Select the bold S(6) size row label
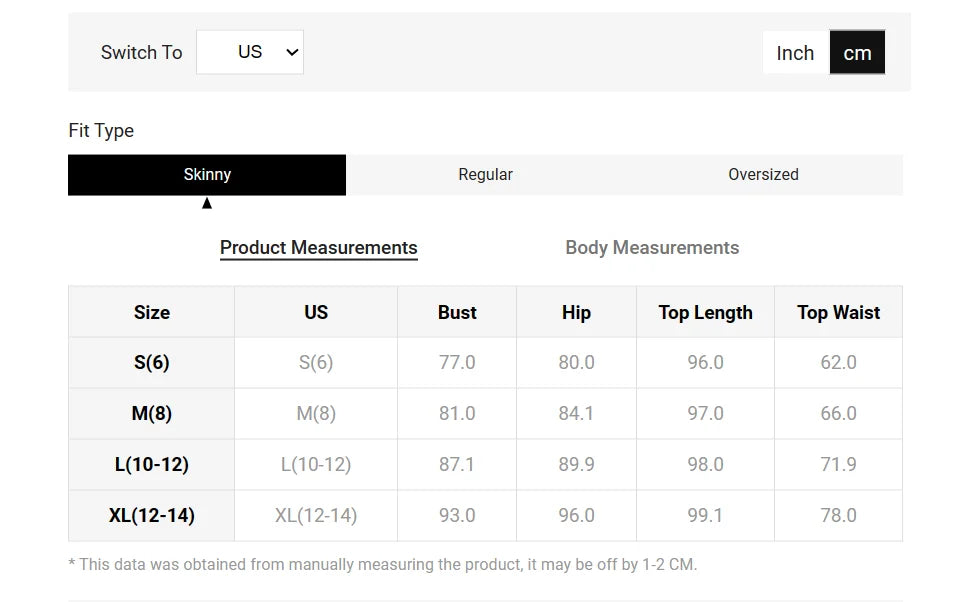Viewport: 964px width, 602px height. (152, 363)
